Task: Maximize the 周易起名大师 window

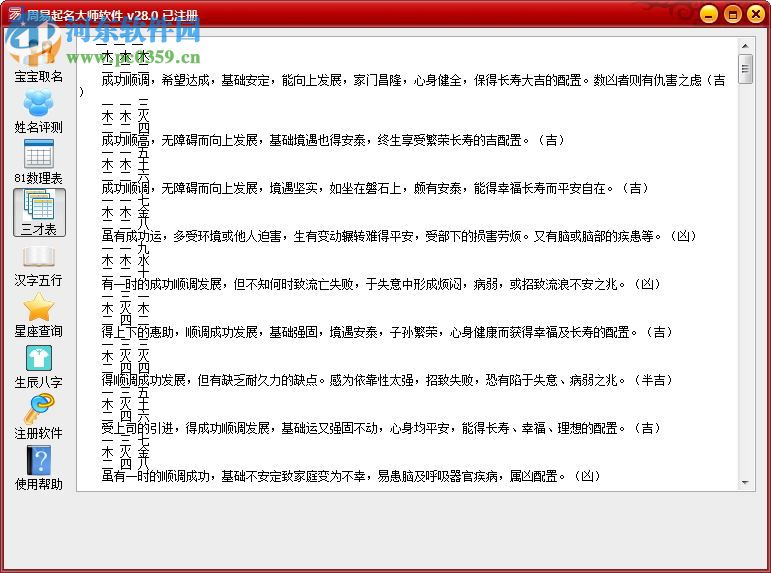Action: [x=733, y=14]
